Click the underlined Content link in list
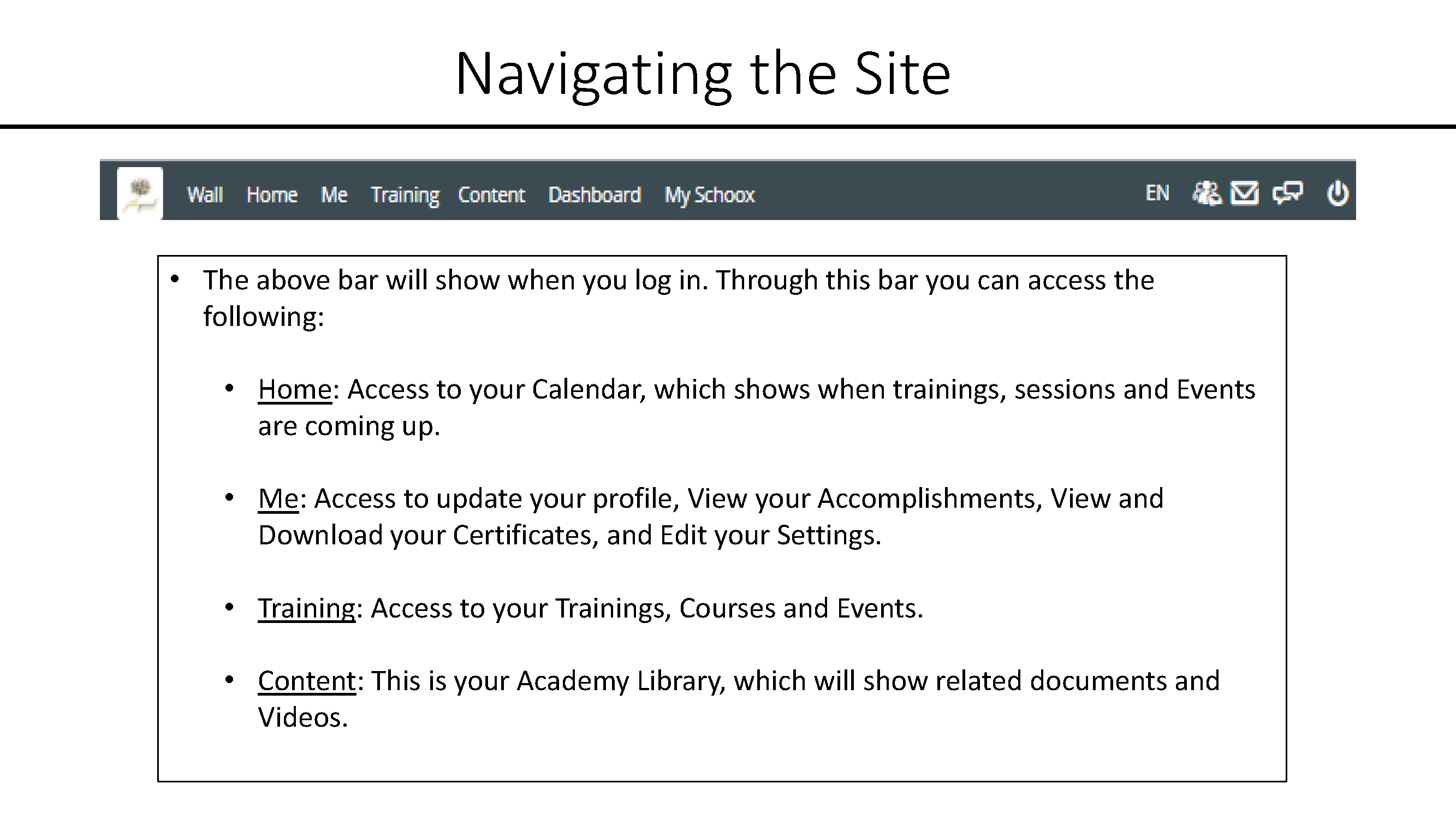 pyautogui.click(x=307, y=681)
